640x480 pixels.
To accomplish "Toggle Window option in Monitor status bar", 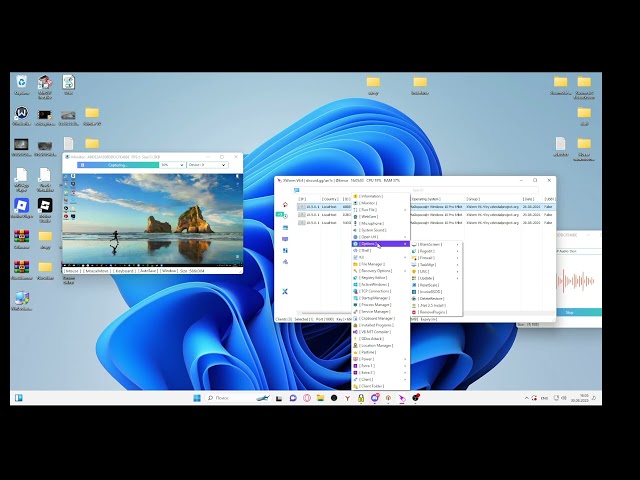I will (x=169, y=271).
